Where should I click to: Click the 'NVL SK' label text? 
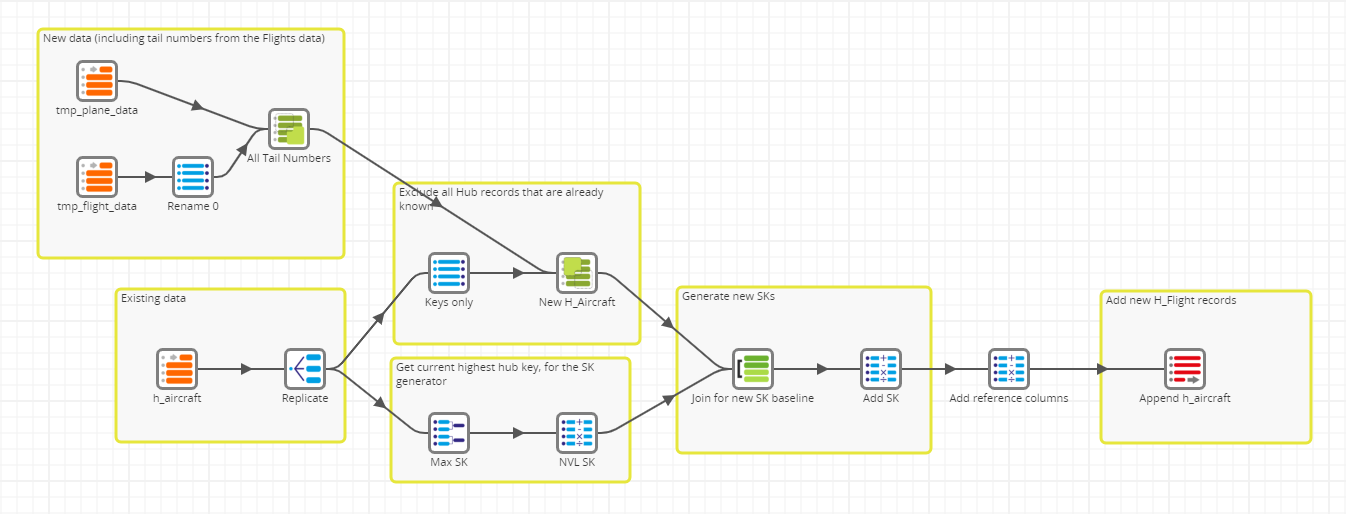point(577,462)
